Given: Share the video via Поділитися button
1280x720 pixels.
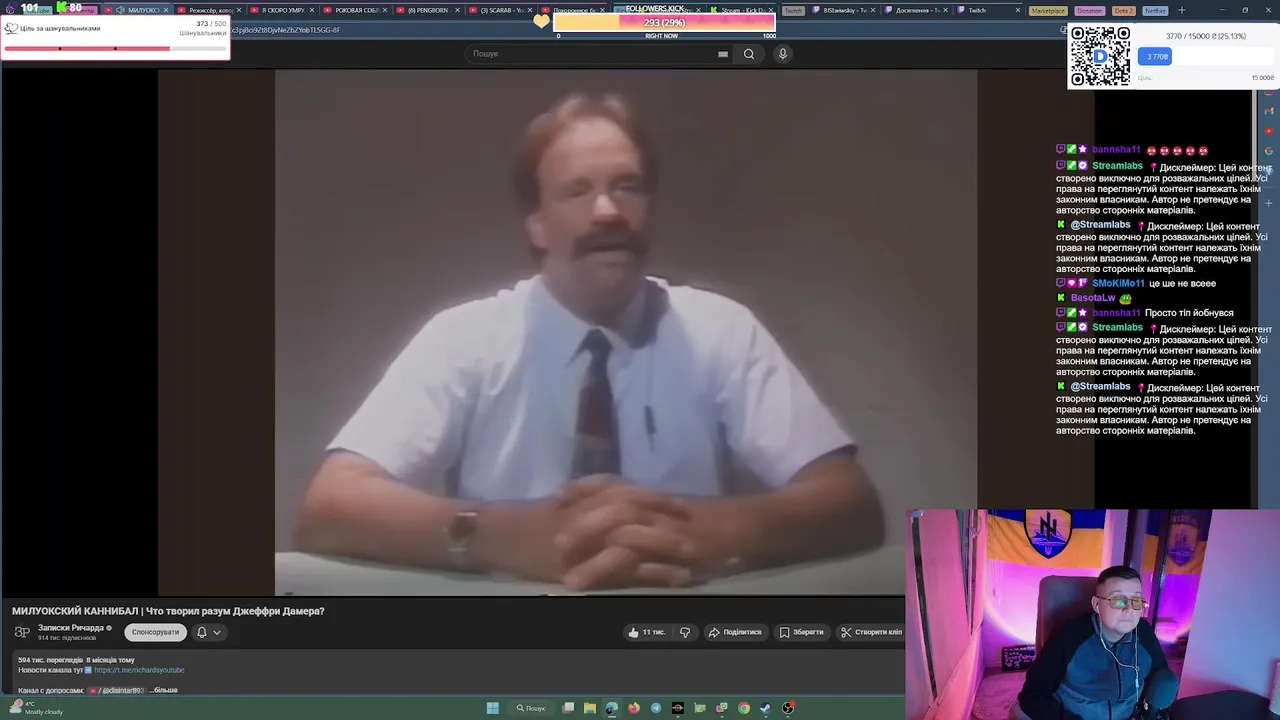Looking at the screenshot, I should pyautogui.click(x=735, y=632).
